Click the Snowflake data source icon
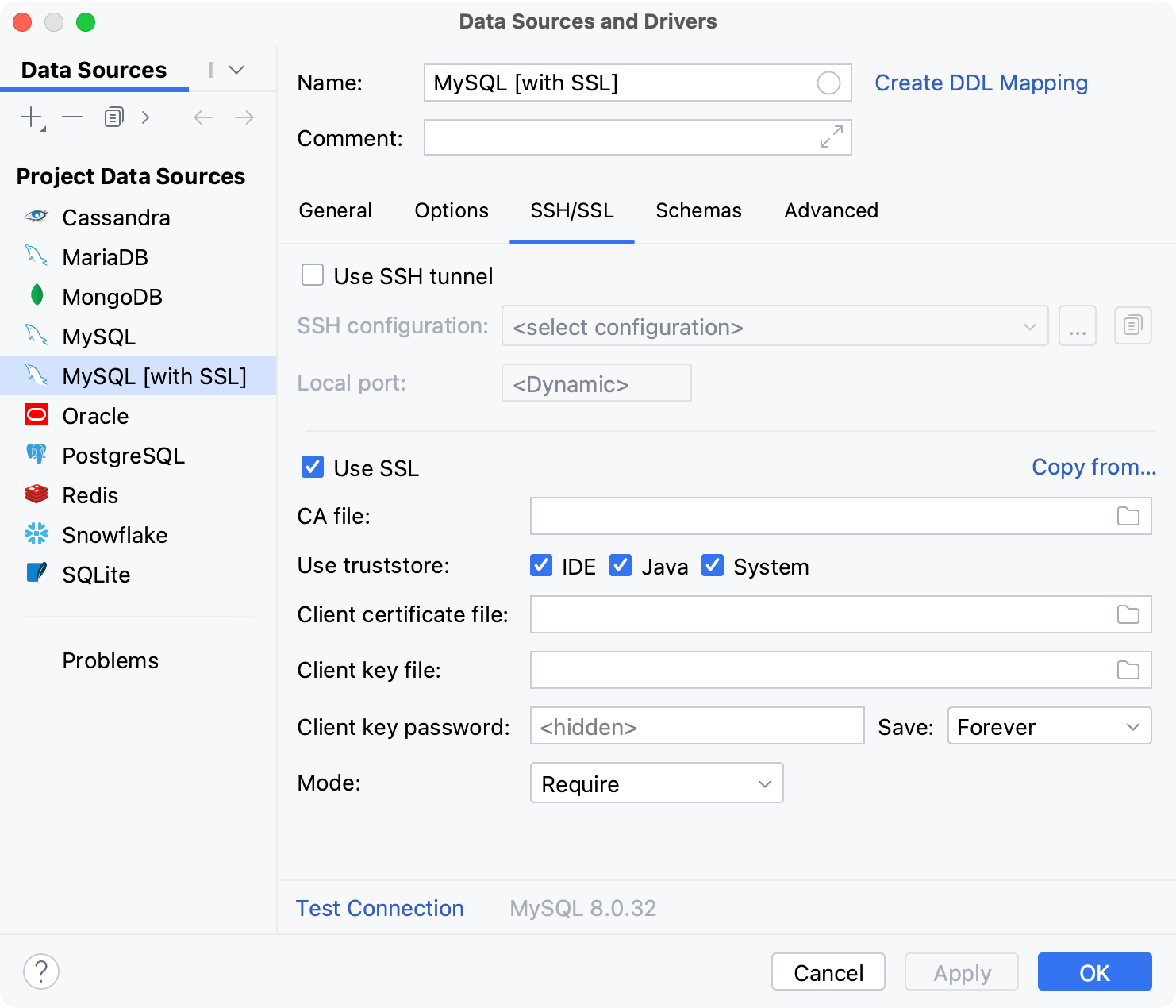The image size is (1176, 1008). tap(35, 534)
